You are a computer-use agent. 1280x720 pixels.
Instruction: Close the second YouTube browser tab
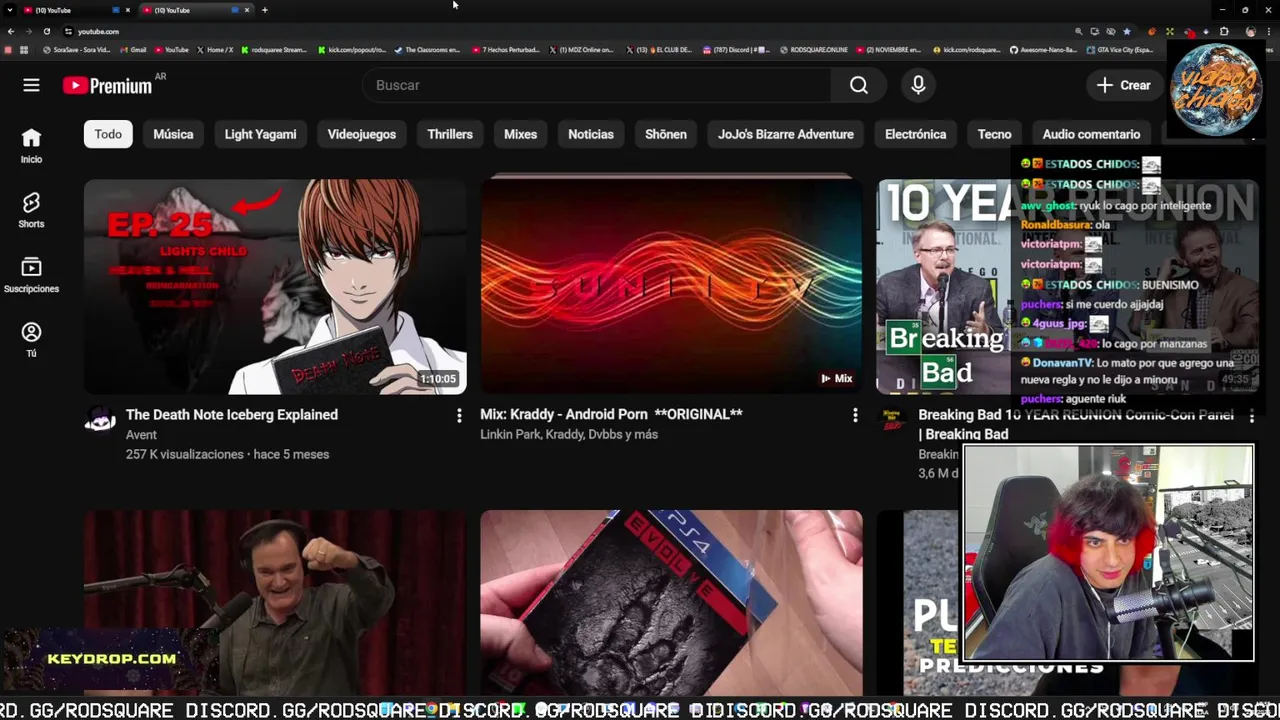(x=246, y=10)
